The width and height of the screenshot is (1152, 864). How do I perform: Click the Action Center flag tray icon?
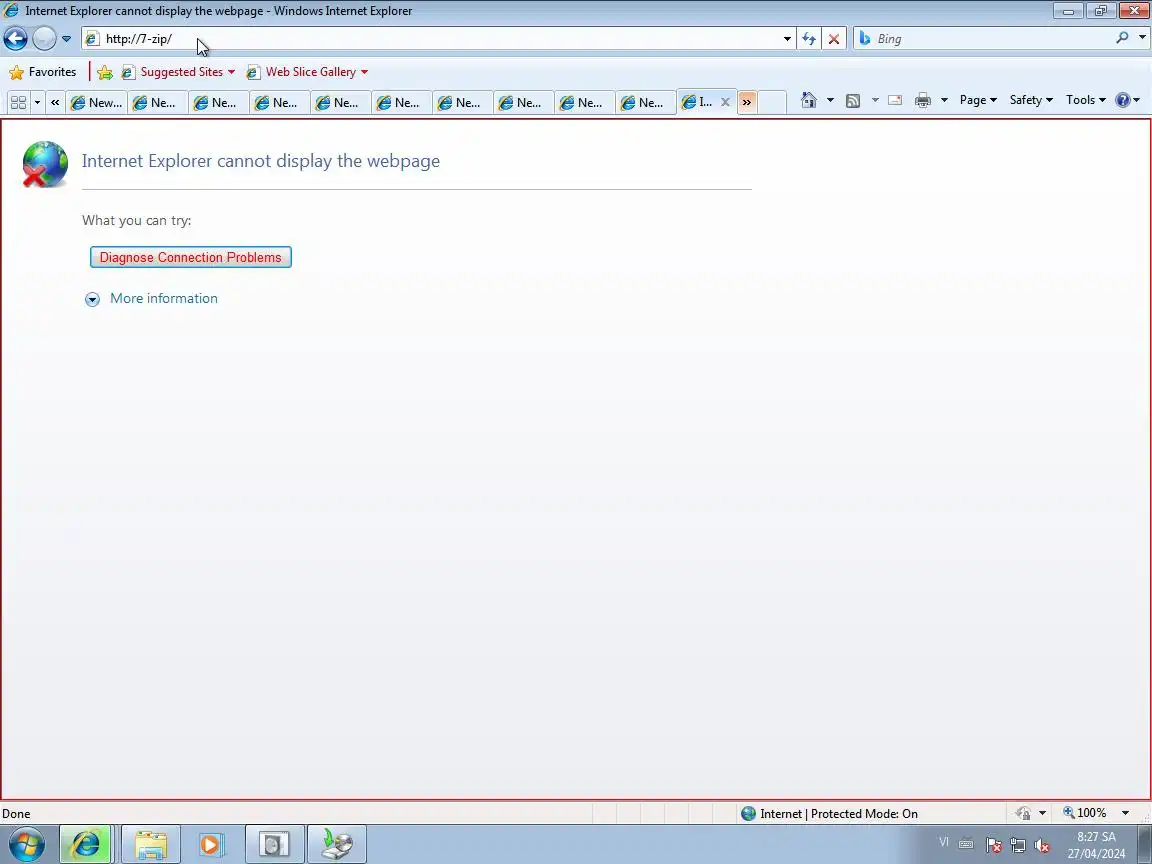coord(993,845)
